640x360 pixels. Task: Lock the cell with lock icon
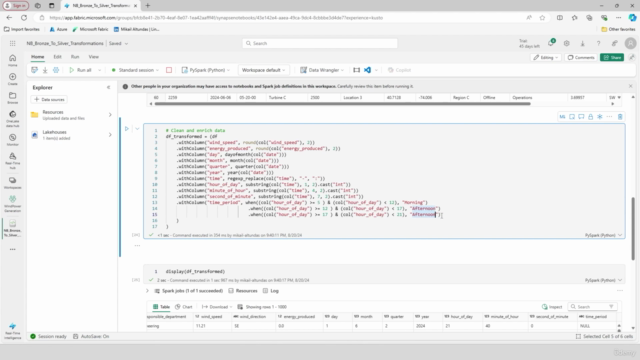591,117
